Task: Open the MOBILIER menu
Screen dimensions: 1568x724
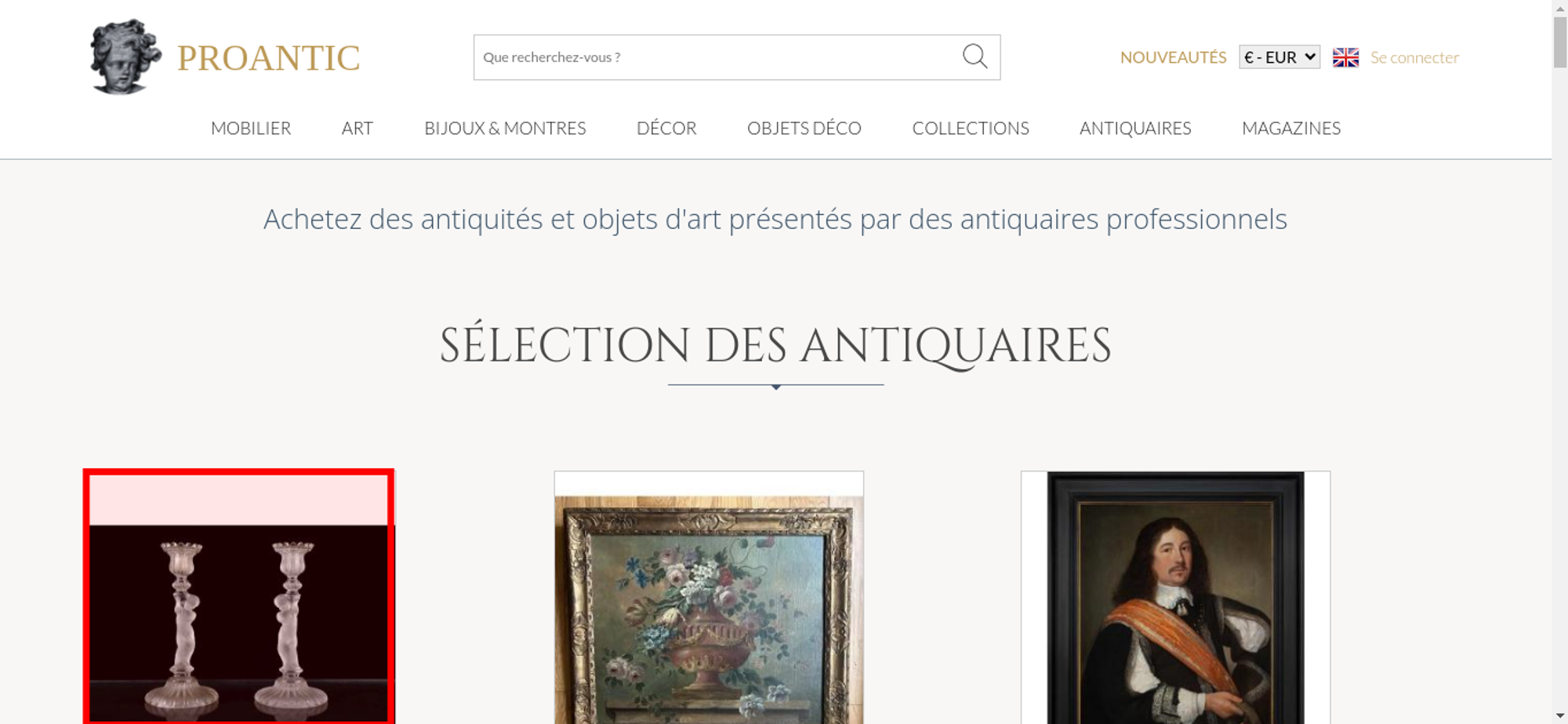Action: coord(251,128)
